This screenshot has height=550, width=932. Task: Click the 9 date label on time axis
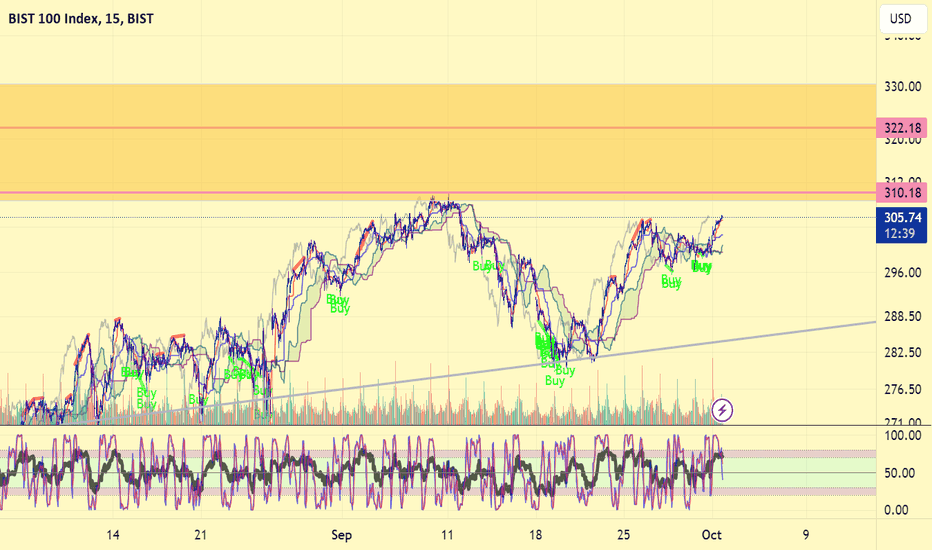(806, 535)
